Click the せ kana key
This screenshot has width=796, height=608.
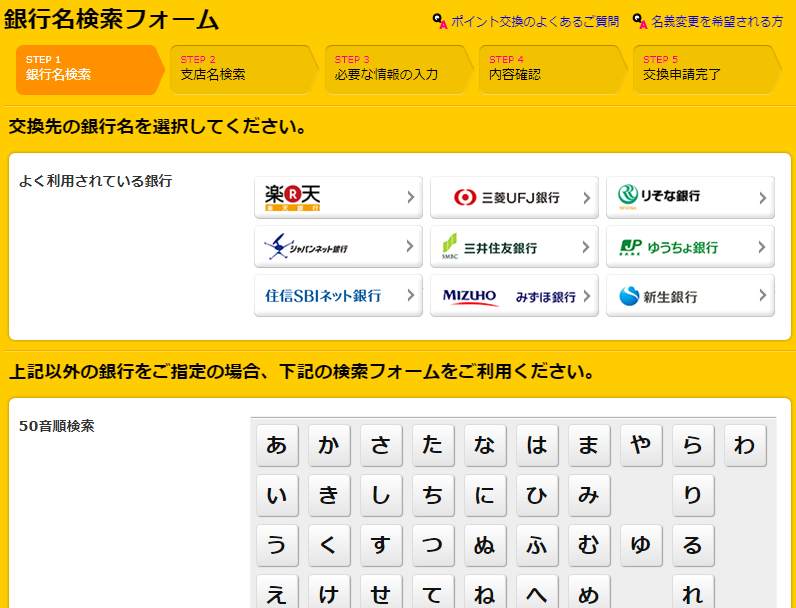point(381,591)
